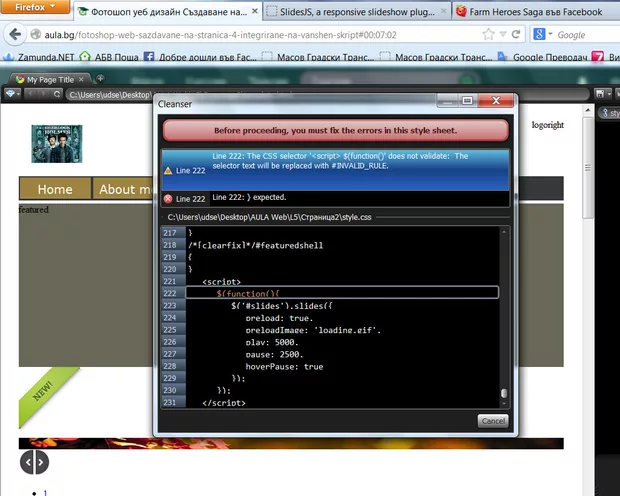The image size is (620, 496).
Task: Close the Cleanser dialog with red X
Action: coord(495,101)
